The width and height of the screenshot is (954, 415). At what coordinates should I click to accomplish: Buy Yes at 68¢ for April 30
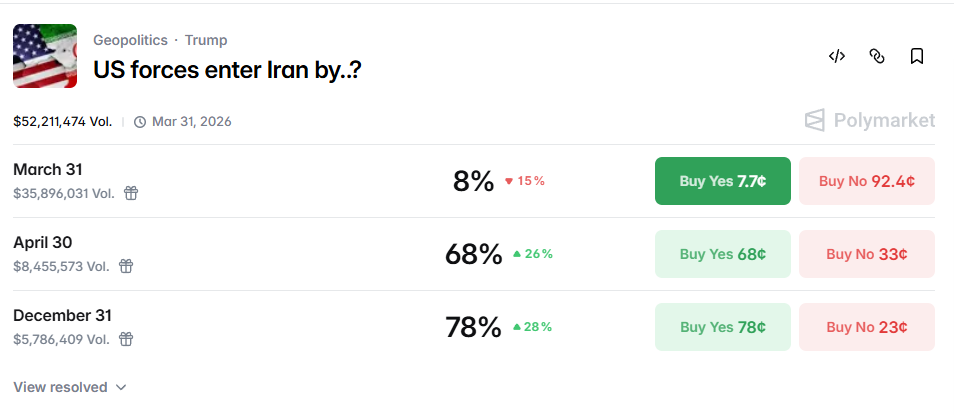coord(722,254)
